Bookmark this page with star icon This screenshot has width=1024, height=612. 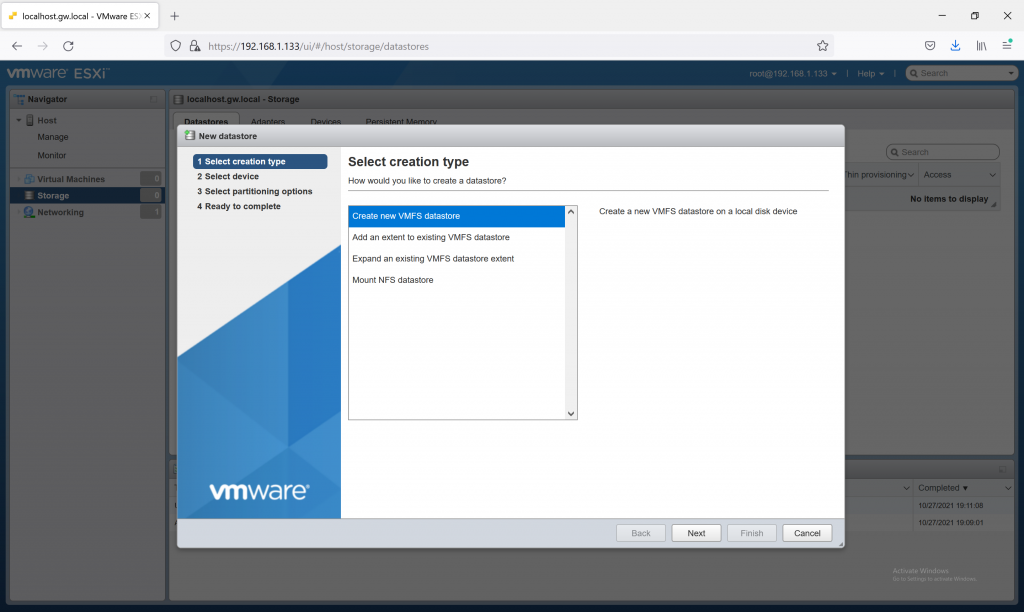tap(822, 46)
